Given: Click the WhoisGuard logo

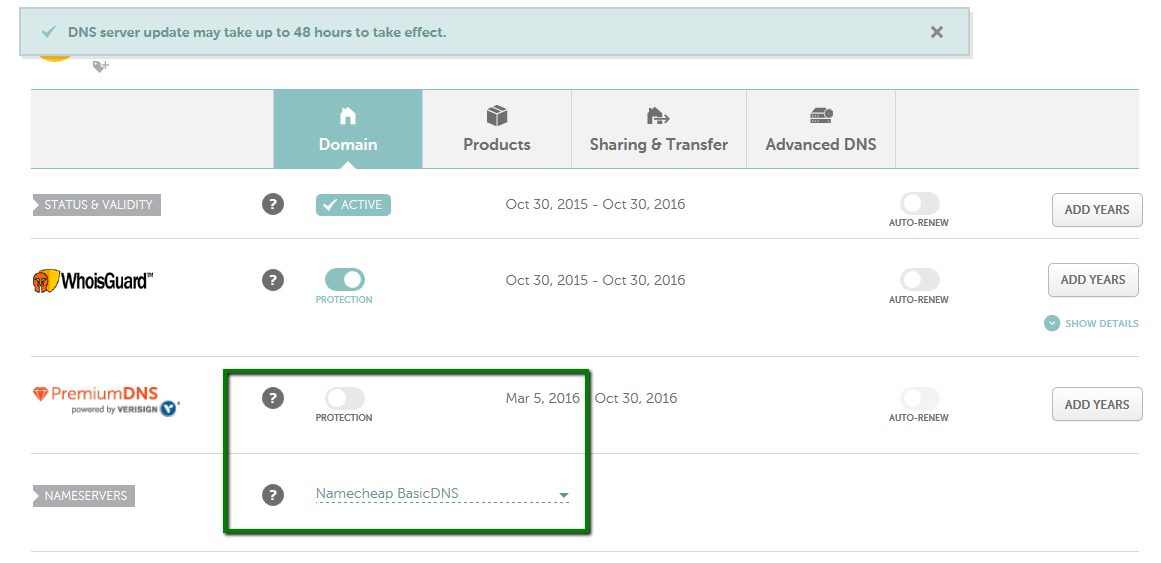Looking at the screenshot, I should pyautogui.click(x=93, y=281).
